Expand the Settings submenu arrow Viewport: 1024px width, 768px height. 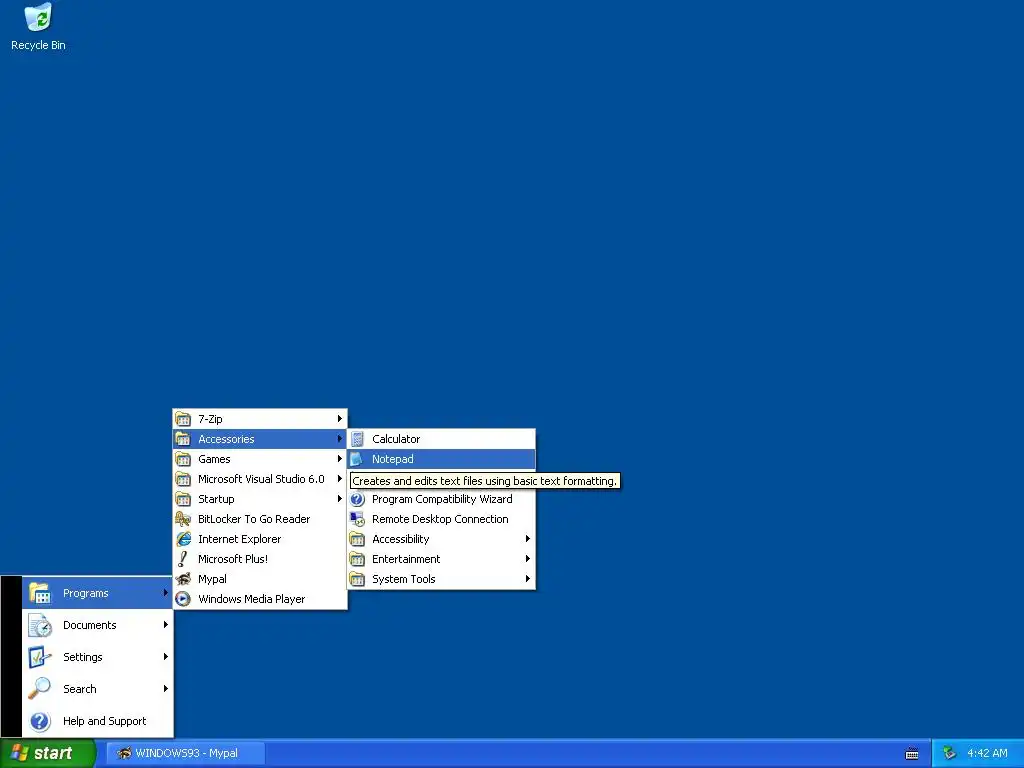point(166,657)
